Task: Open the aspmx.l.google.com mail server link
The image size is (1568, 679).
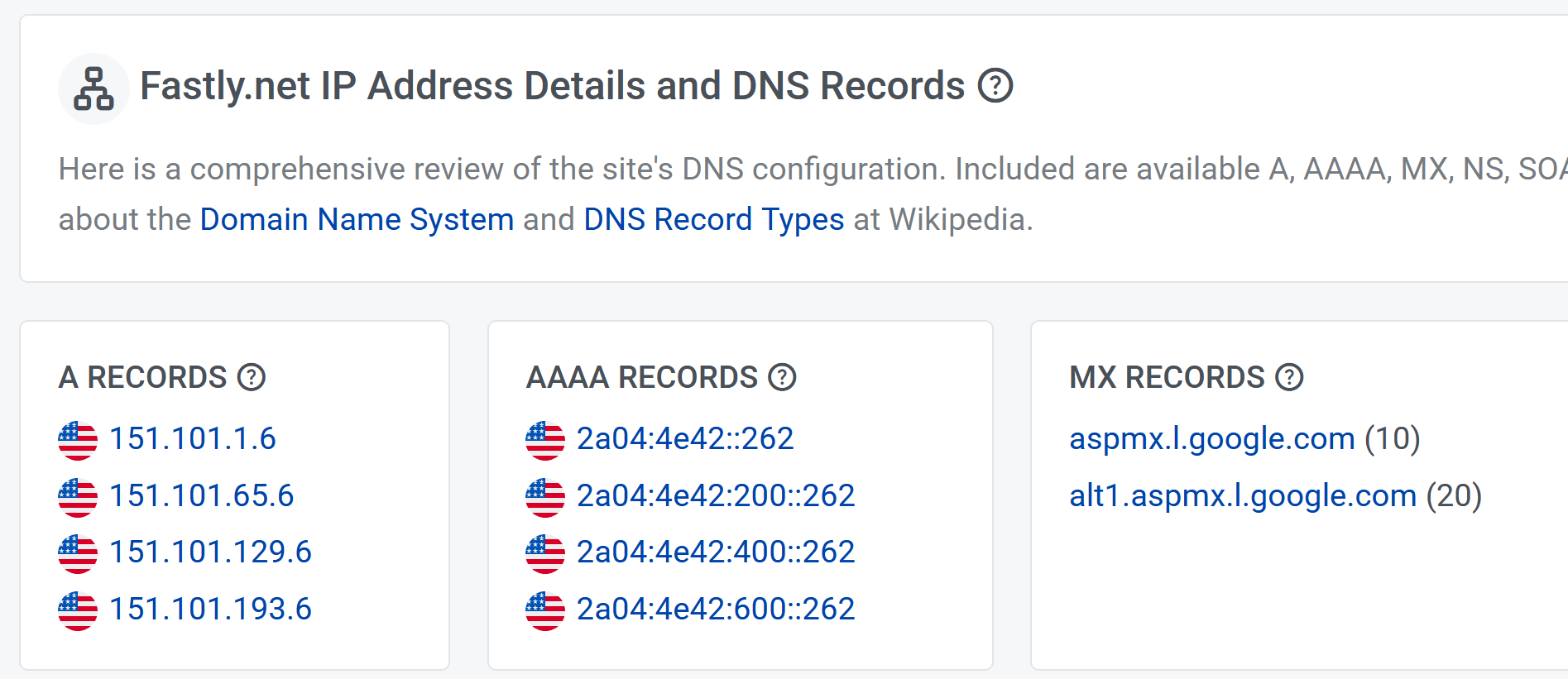Action: (x=1212, y=438)
